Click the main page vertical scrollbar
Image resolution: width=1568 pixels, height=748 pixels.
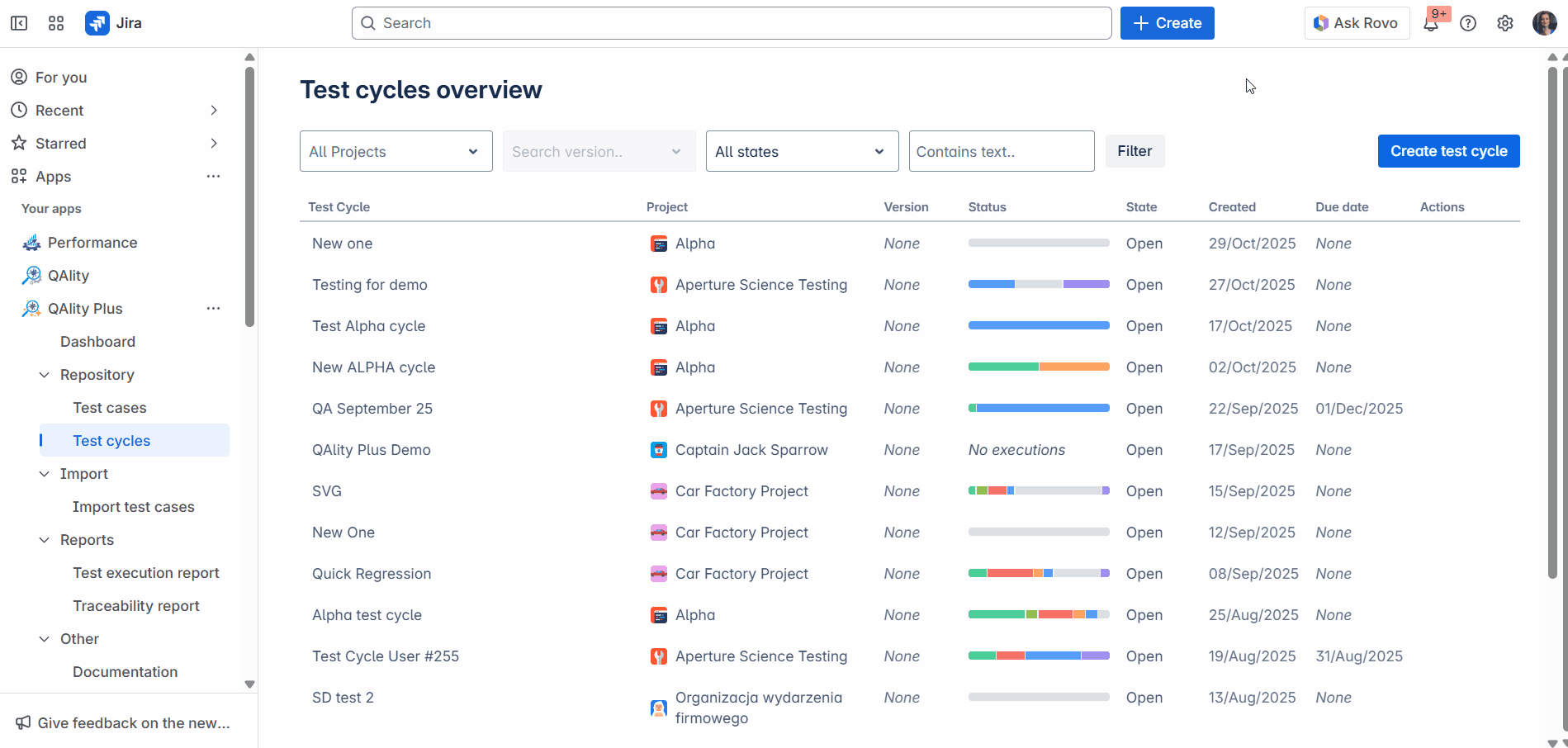click(x=1552, y=322)
